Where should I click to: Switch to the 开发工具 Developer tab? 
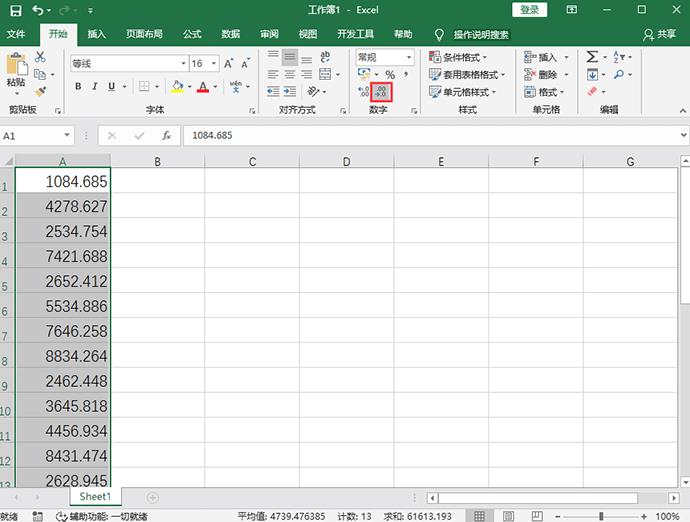point(355,34)
